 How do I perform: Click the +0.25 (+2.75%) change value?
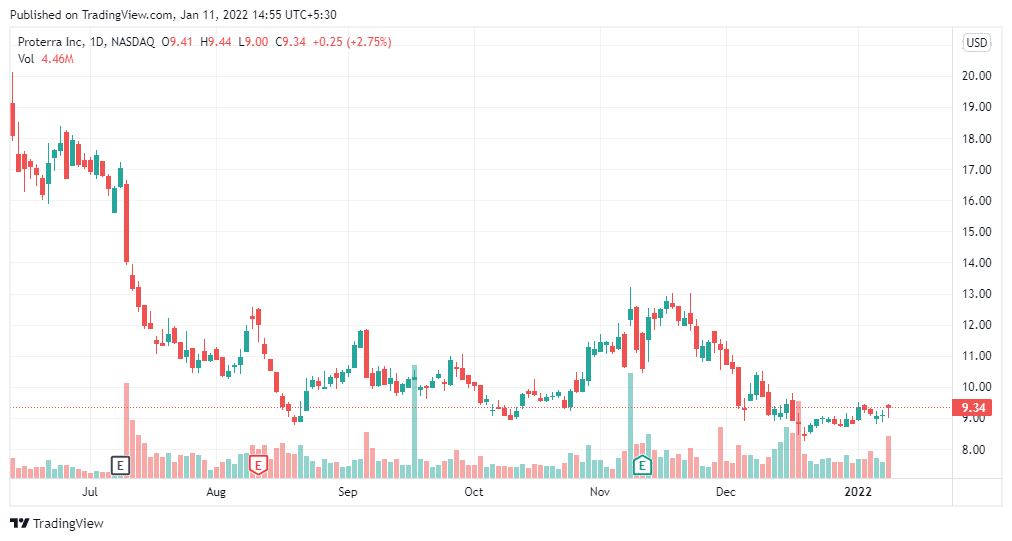click(352, 42)
